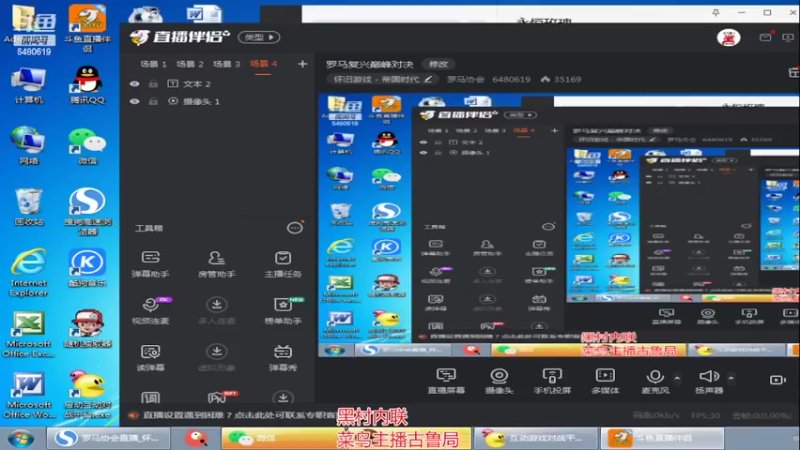
Task: Click the 网速 0kb/s status text
Action: coord(657,415)
